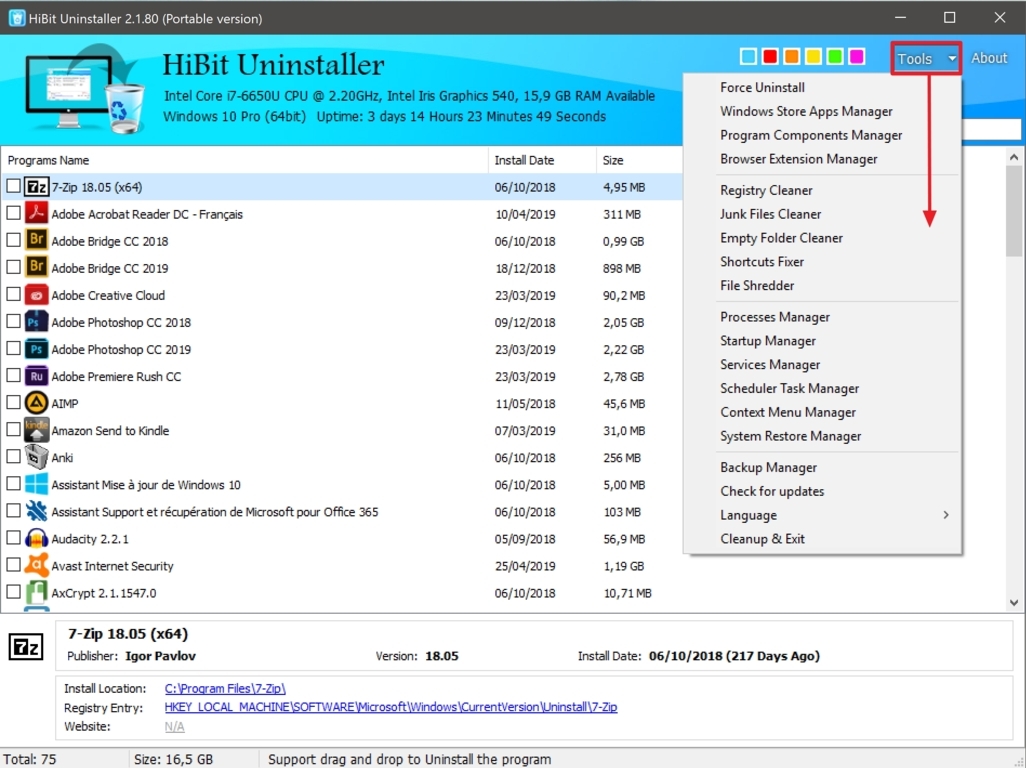
Task: Pick the red theme color swatch
Action: pos(770,56)
